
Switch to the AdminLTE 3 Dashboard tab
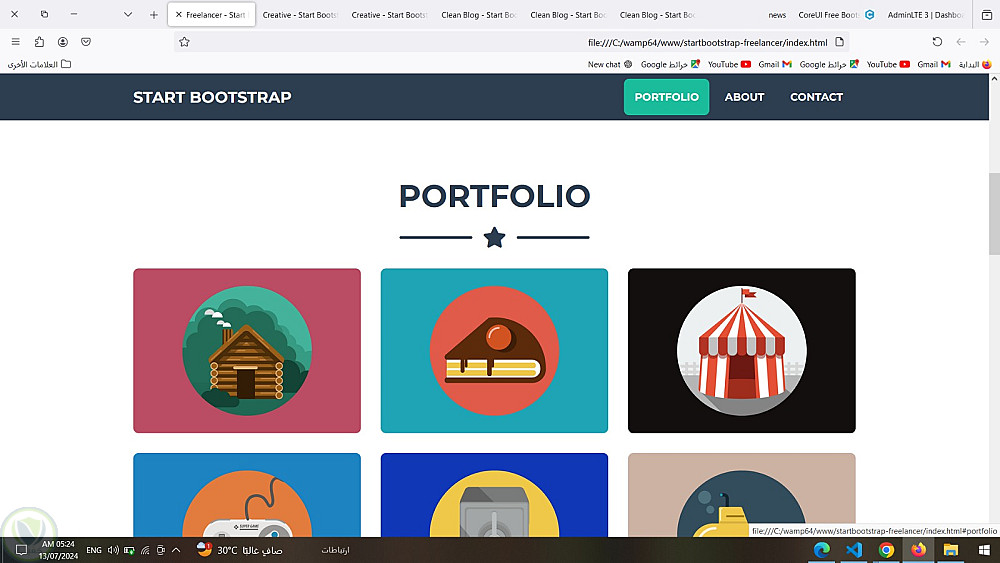point(925,15)
